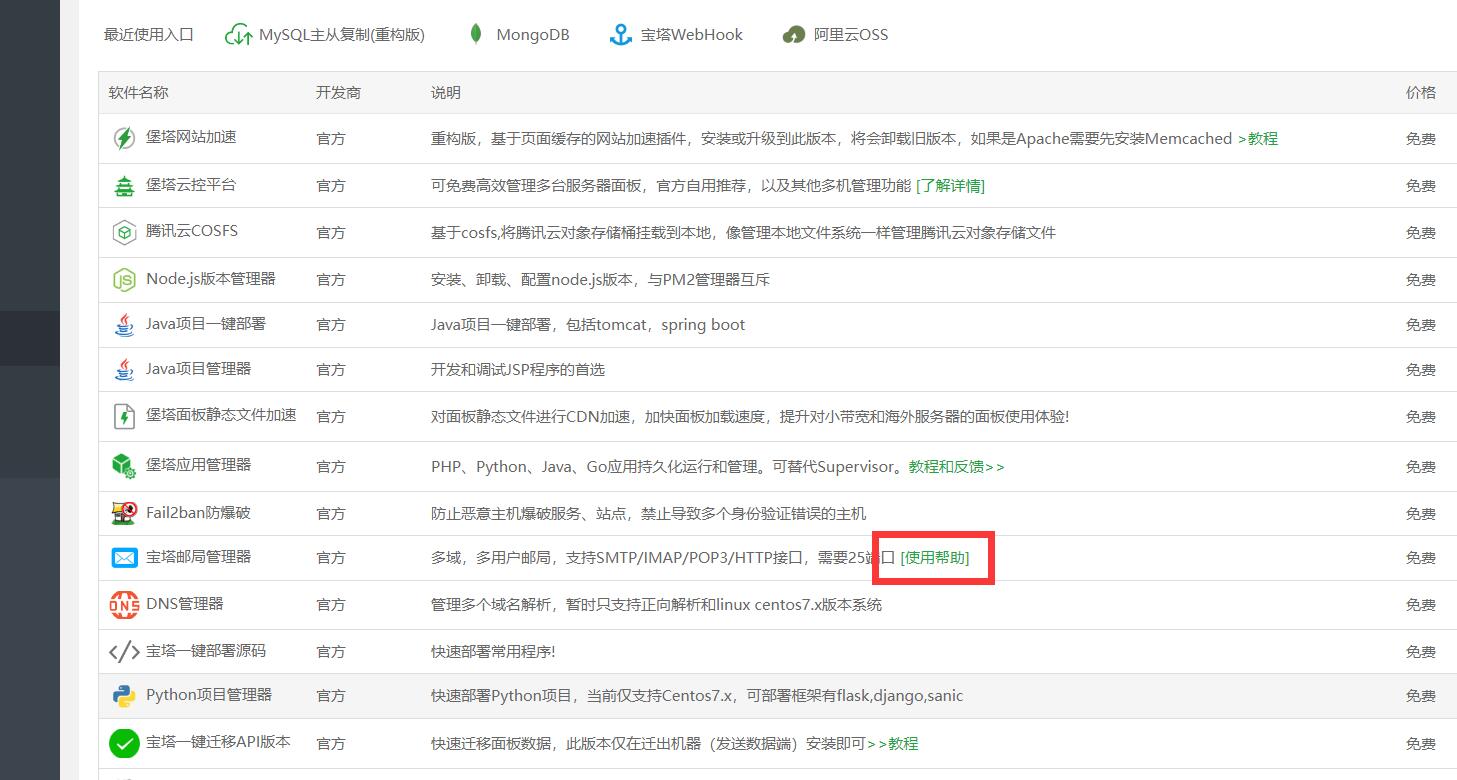Click the 腾讯云COSFS hexagon icon
Image resolution: width=1457 pixels, height=780 pixels.
124,232
